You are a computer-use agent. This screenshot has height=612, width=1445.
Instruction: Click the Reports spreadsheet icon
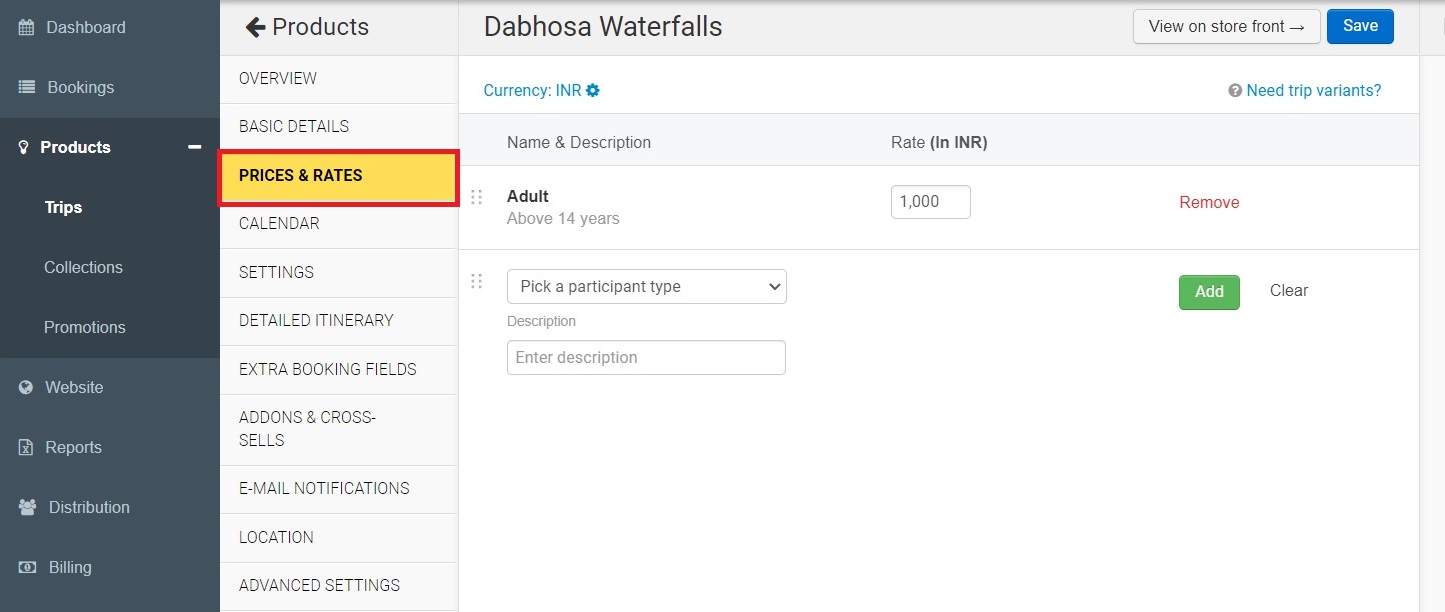(27, 447)
